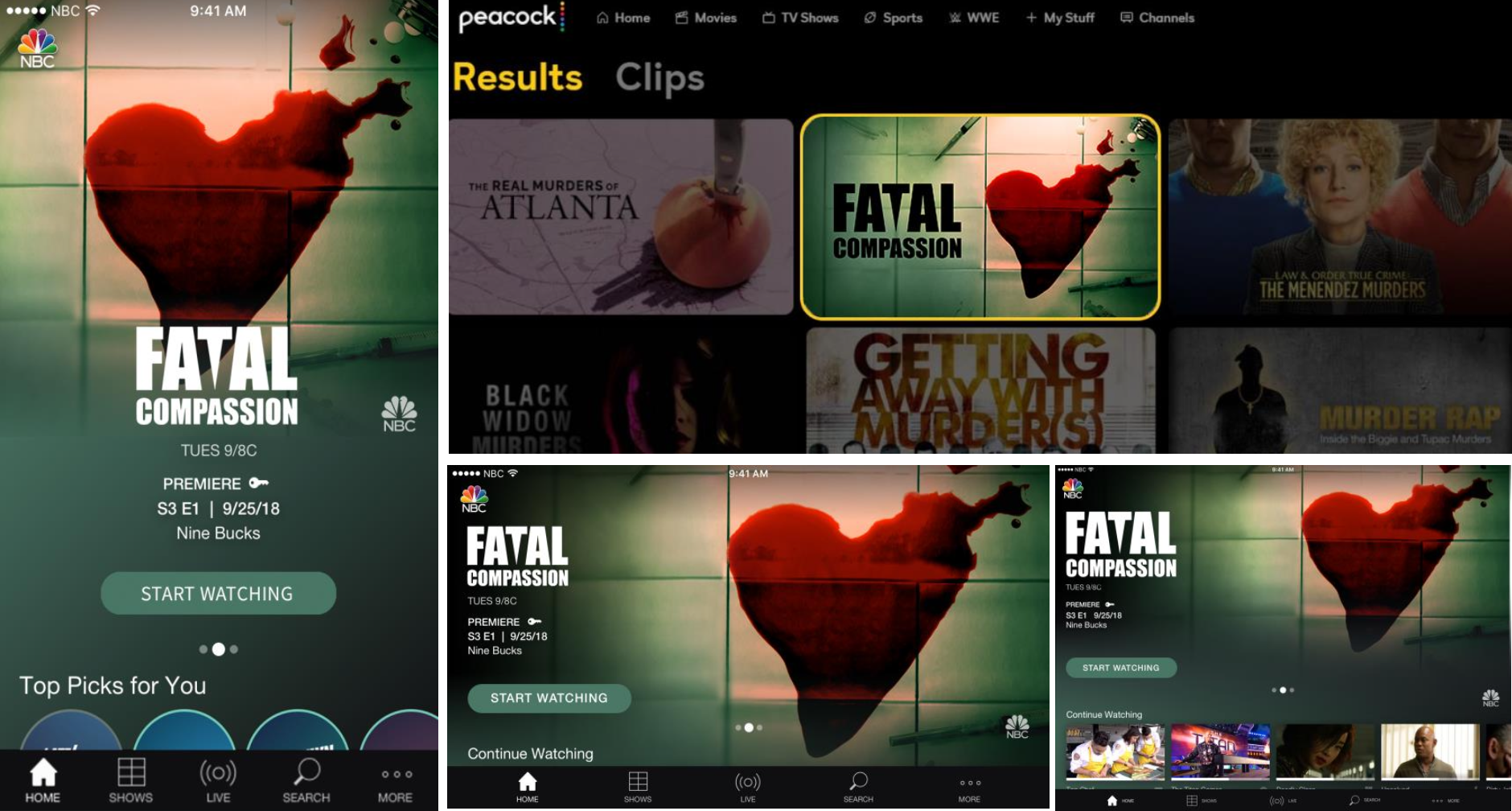The width and height of the screenshot is (1512, 811).
Task: Switch to the Results tab in Peacock
Action: (517, 77)
